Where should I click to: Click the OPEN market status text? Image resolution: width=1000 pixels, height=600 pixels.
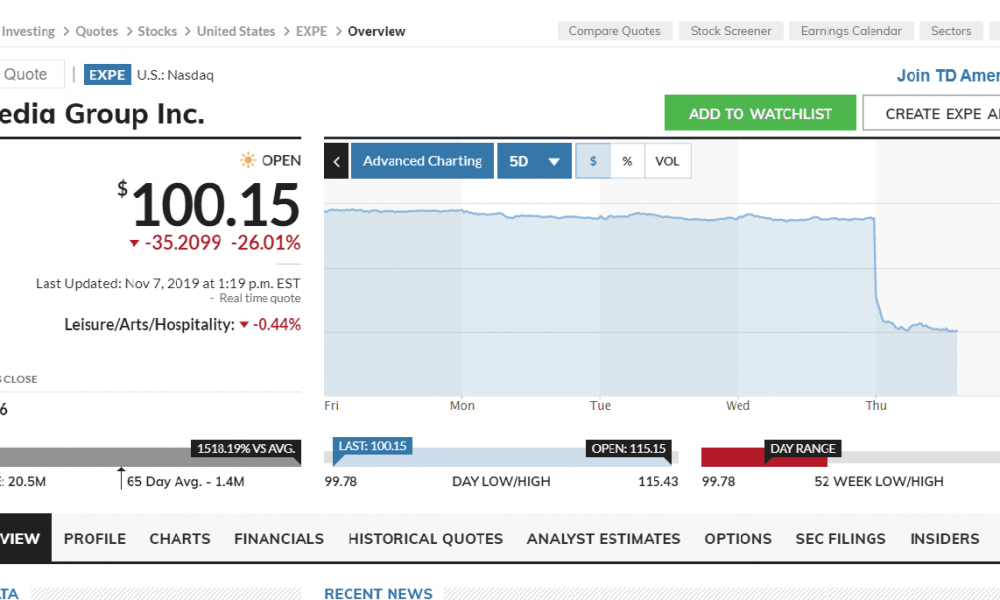click(281, 160)
